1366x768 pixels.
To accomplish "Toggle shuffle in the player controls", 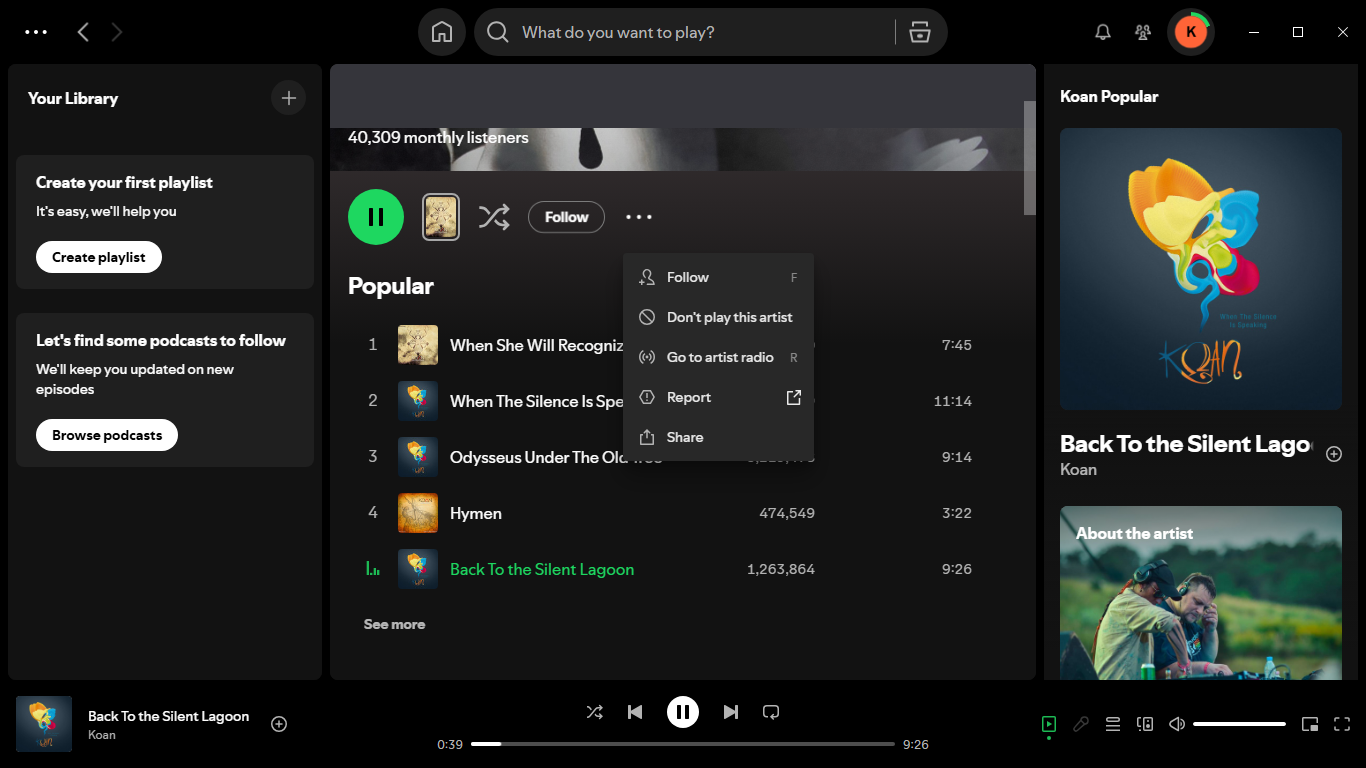I will click(x=594, y=712).
